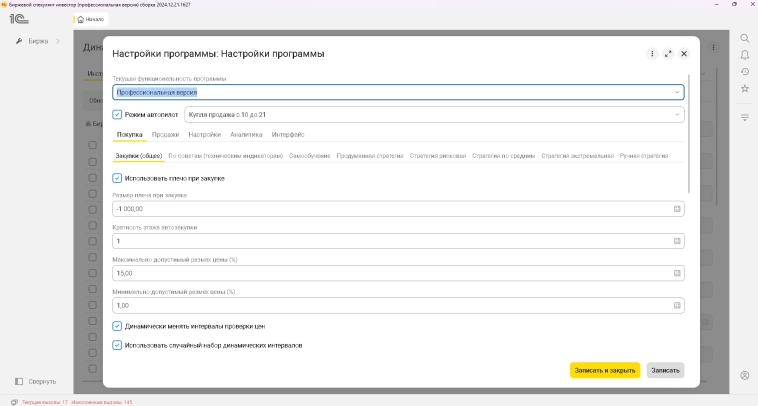Open calculator for Размер плеча при закупке
Viewport: 758px width, 406px height.
677,209
